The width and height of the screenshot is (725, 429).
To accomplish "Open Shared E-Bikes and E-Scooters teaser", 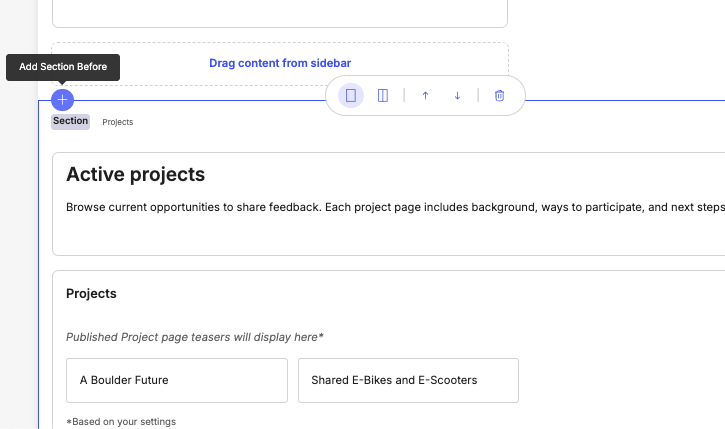I will pyautogui.click(x=408, y=380).
